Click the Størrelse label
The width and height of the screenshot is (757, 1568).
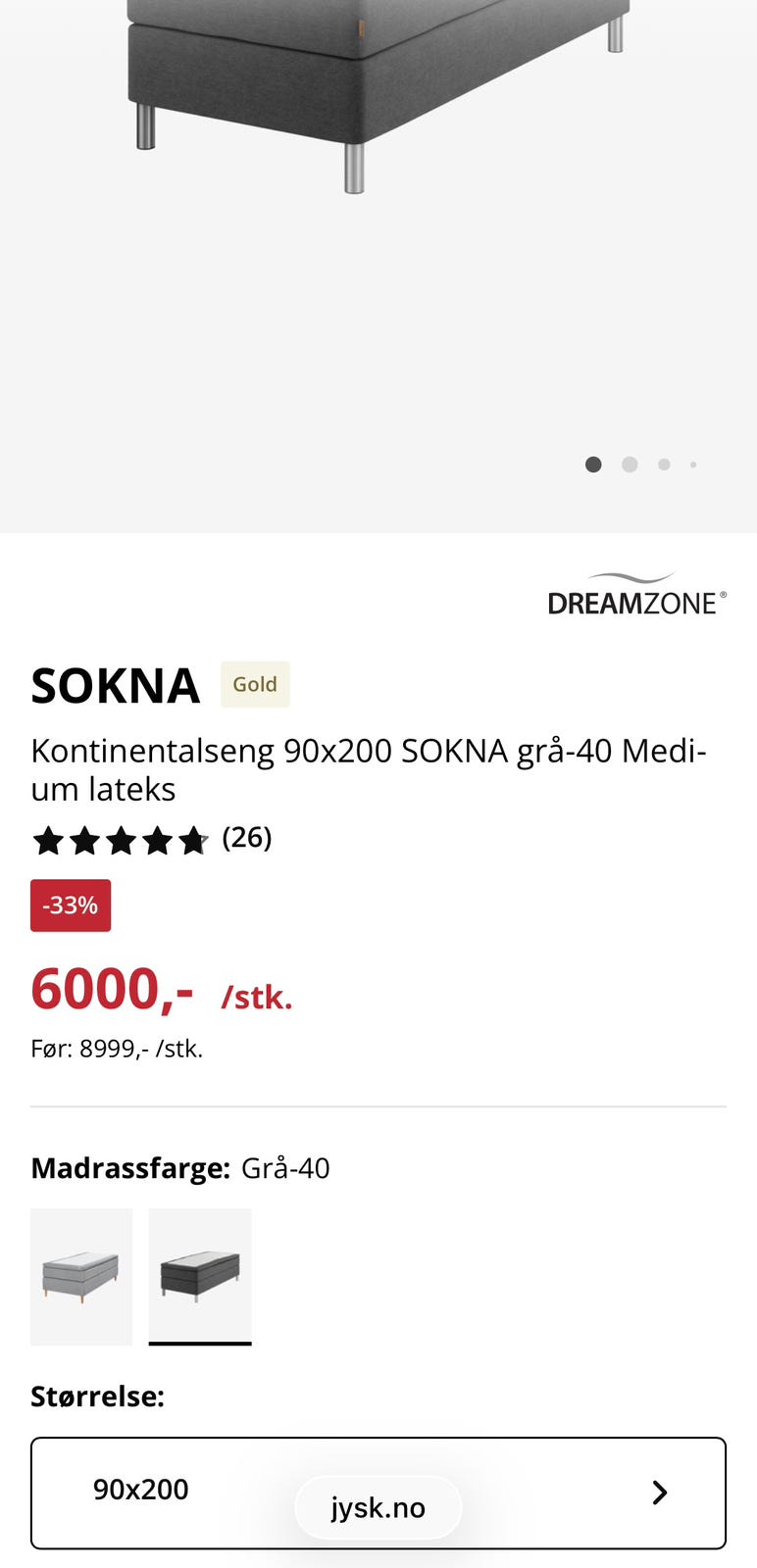[x=97, y=1396]
